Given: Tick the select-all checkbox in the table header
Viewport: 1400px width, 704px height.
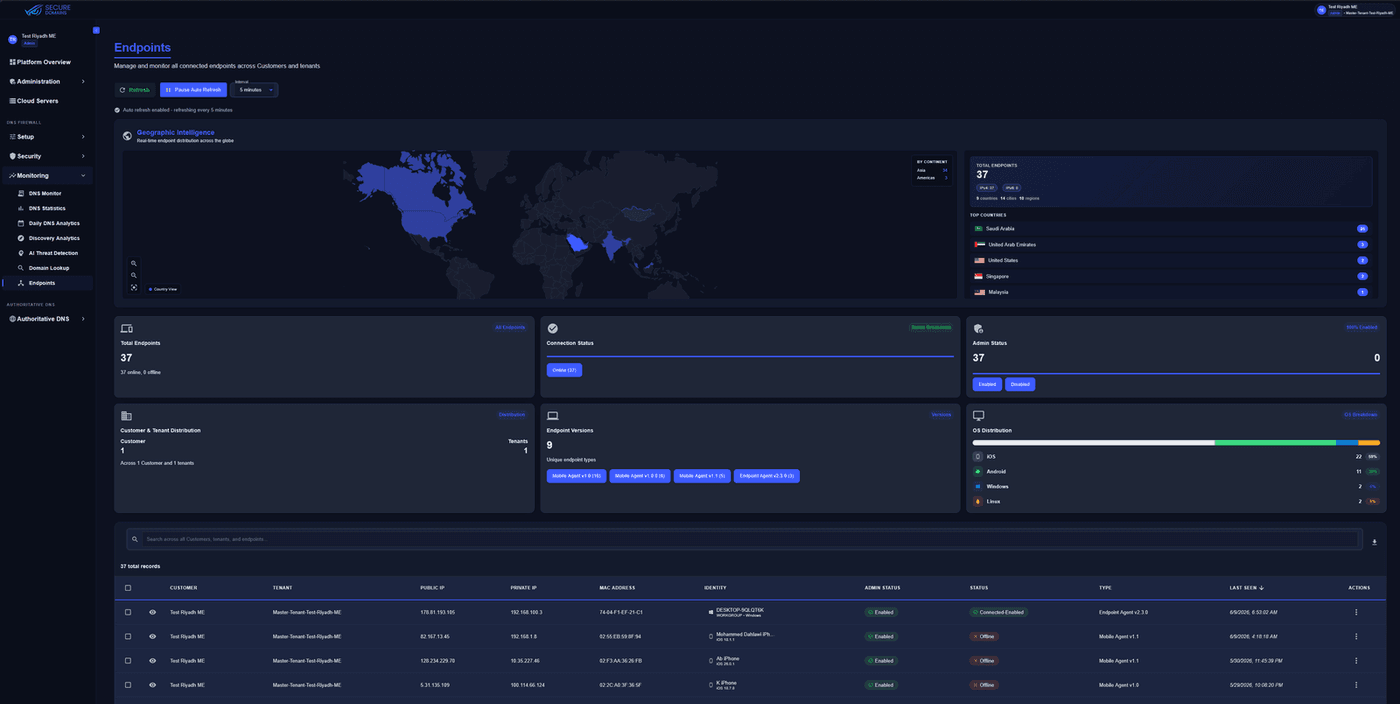Looking at the screenshot, I should 128,588.
